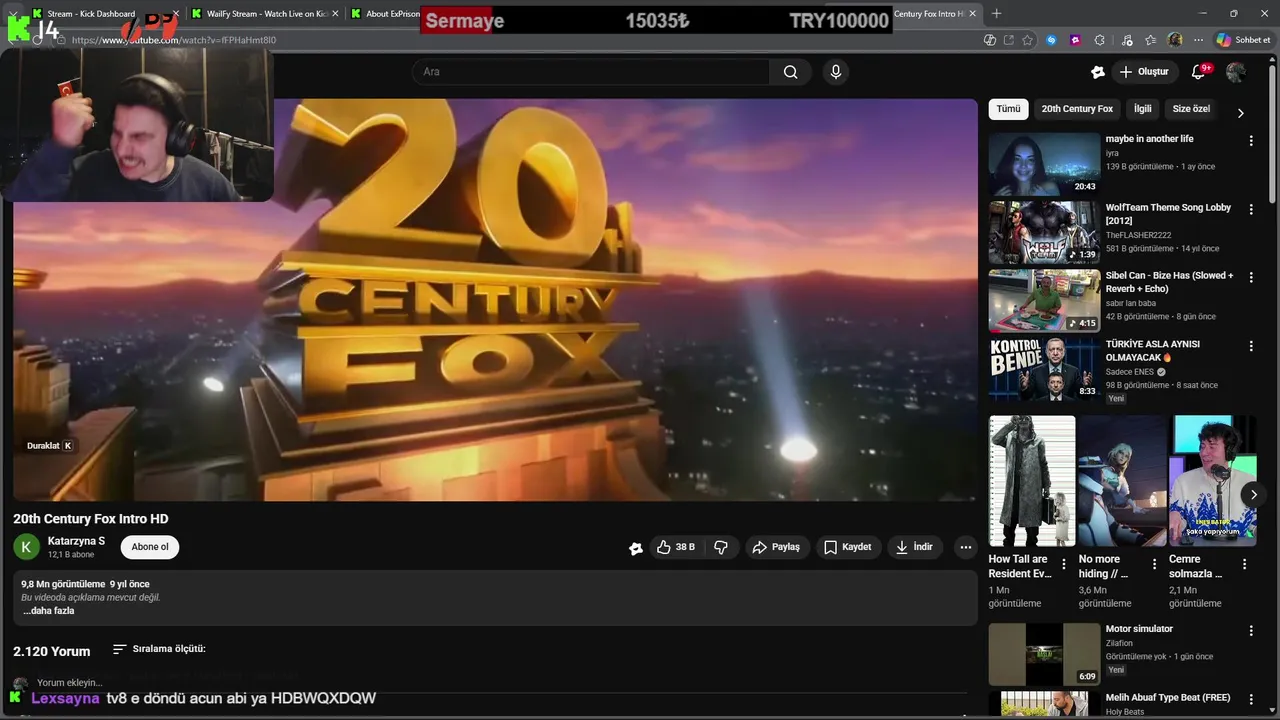Open options for No more hiding short

pos(1154,564)
